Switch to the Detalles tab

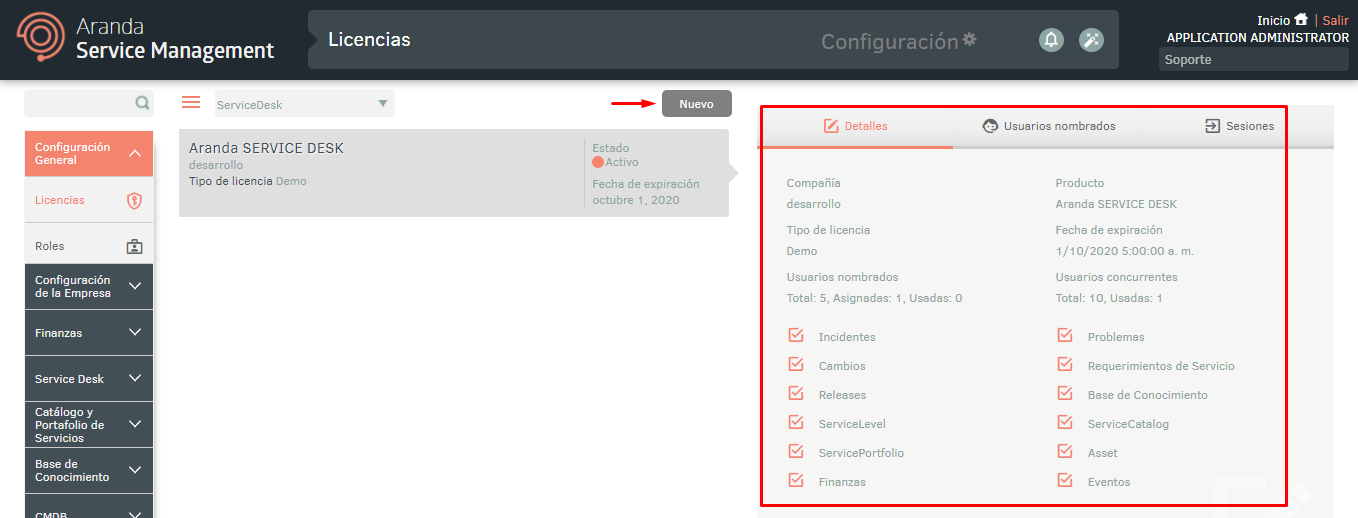855,126
